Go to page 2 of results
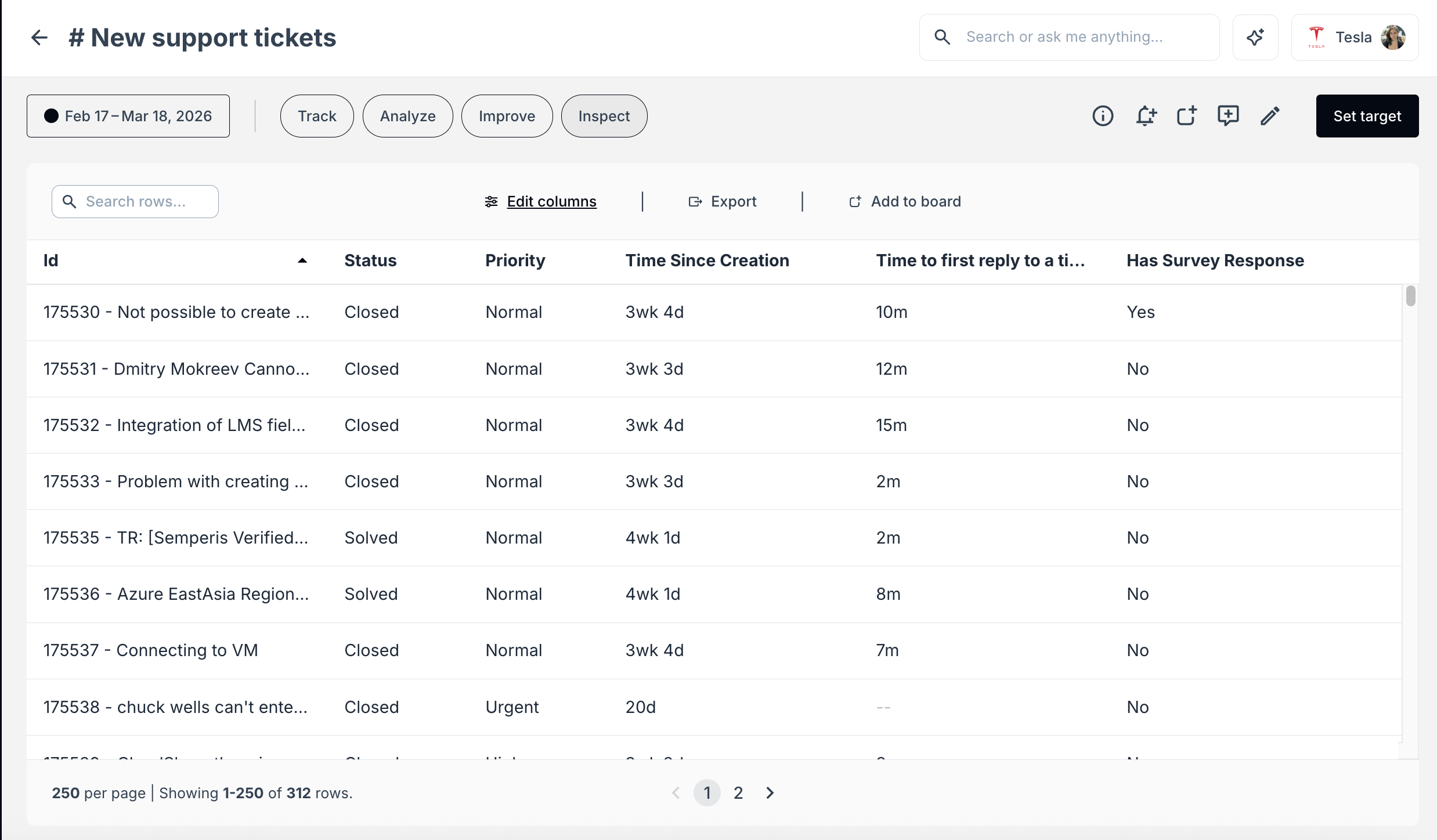This screenshot has height=840, width=1437. tap(738, 792)
